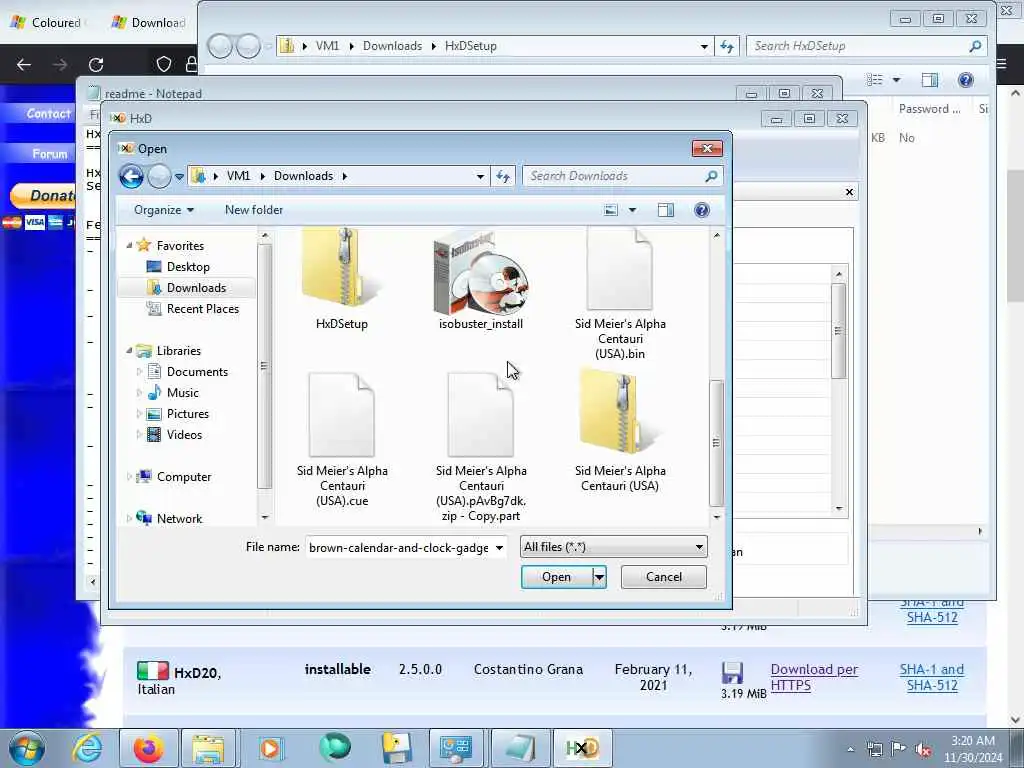
Task: Click VM1 in Open dialog breadcrumb
Action: [x=238, y=176]
